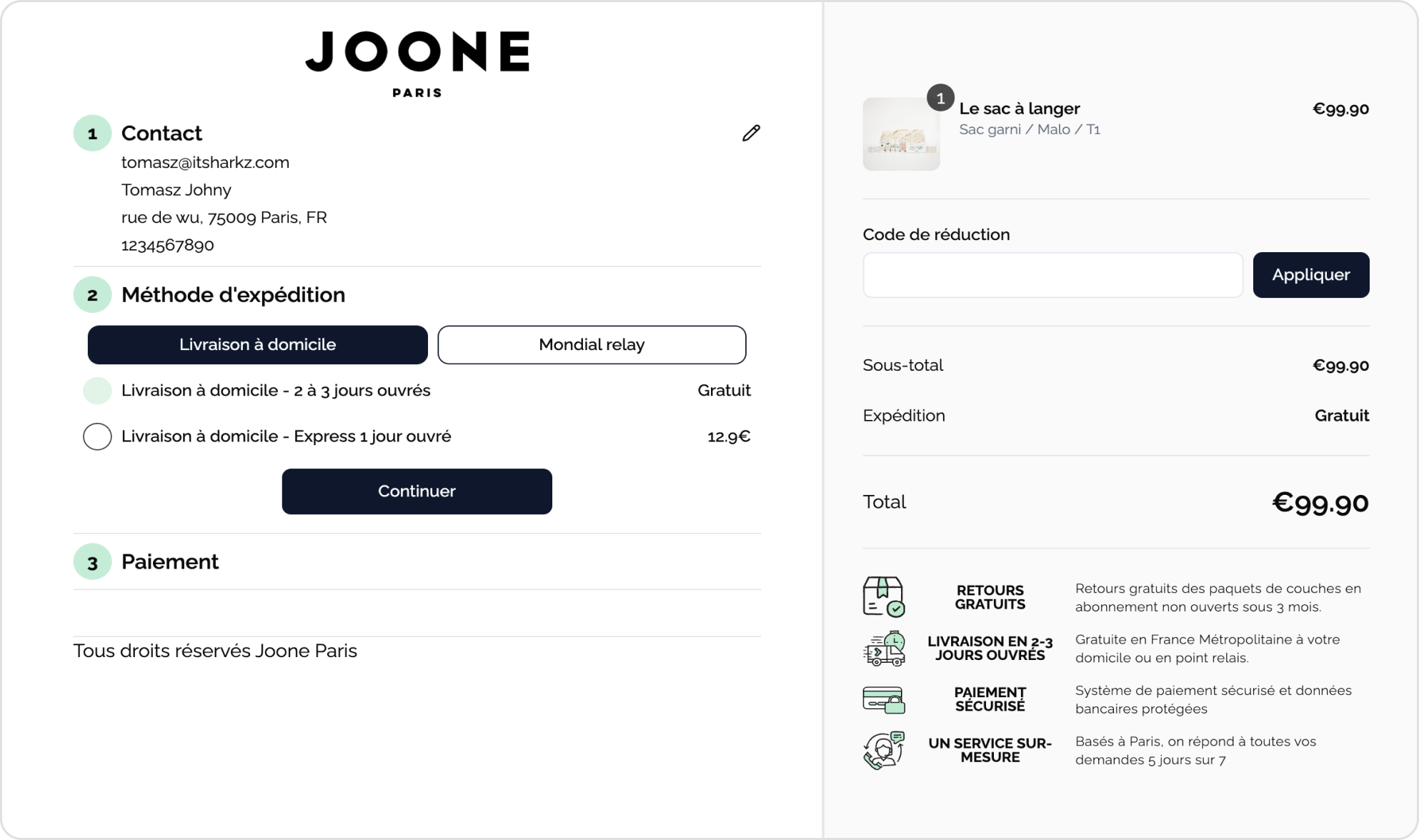1419x840 pixels.
Task: Click the LIVRAISON EN 2-3 JOURS OUVRÉS label
Action: pos(990,648)
